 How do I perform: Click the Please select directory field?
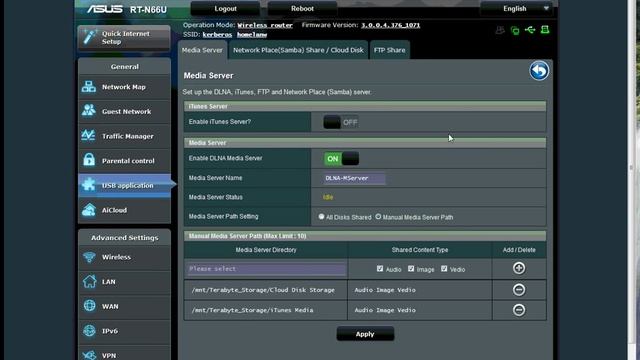(266, 269)
